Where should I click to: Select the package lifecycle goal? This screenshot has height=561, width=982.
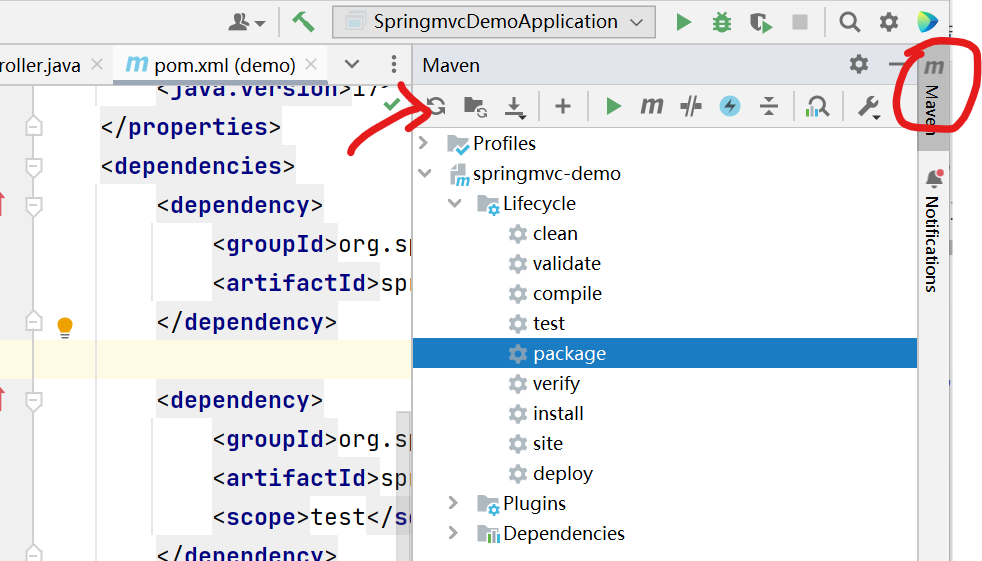point(664,353)
